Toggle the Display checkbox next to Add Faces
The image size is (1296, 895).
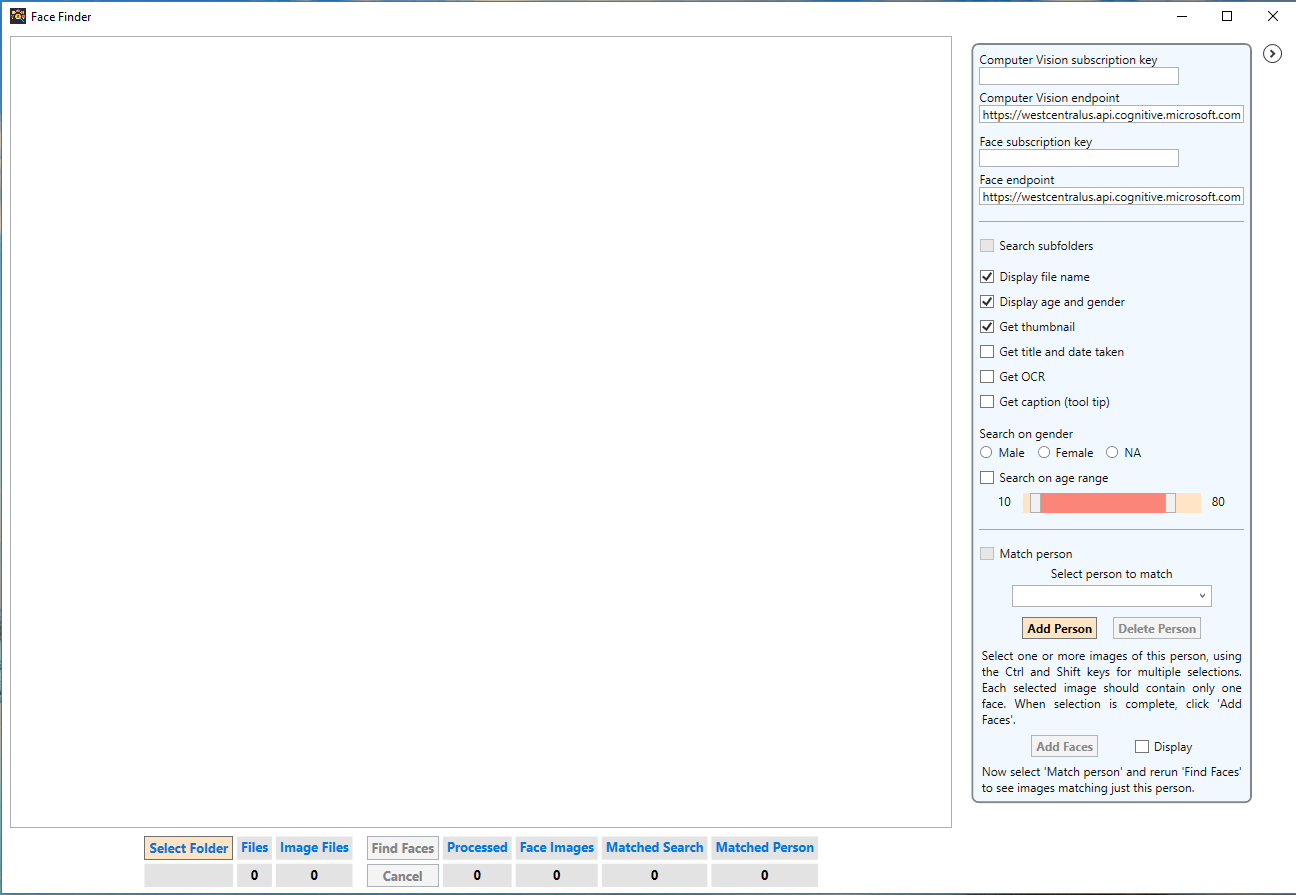(x=1142, y=747)
